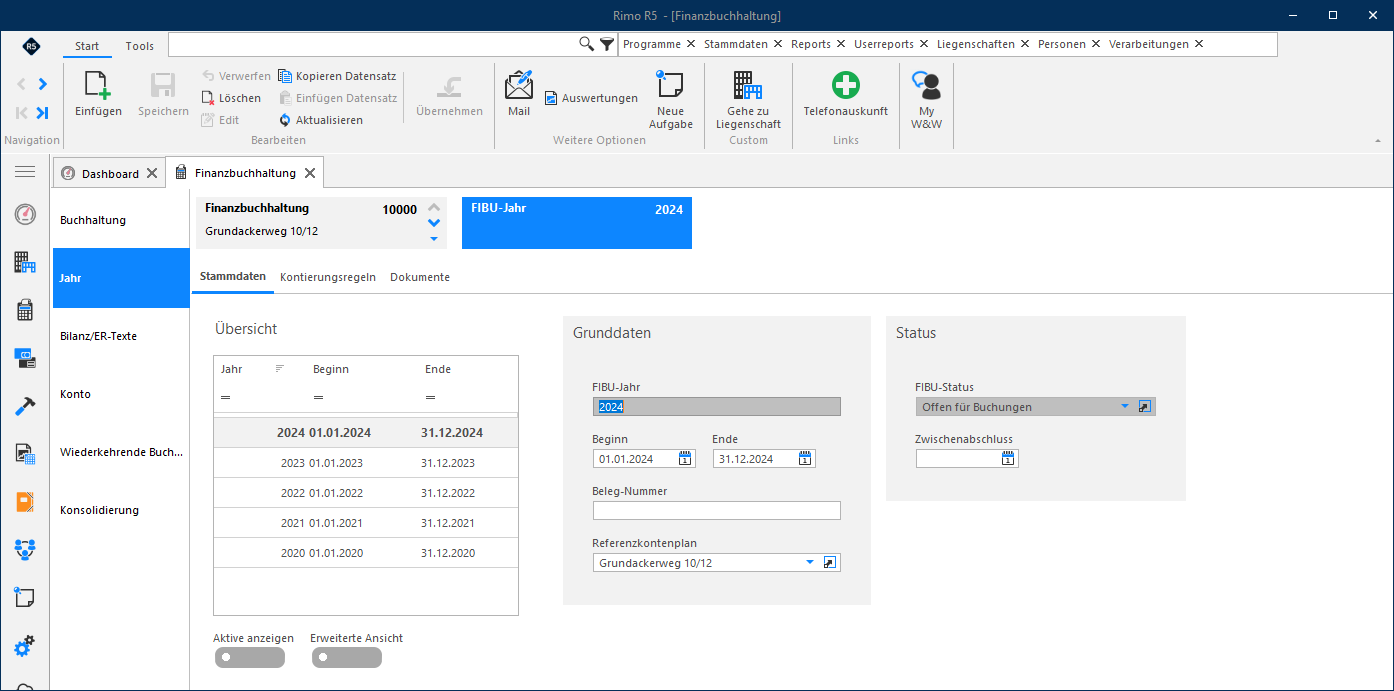
Task: Open the Dokumente tab
Action: tap(420, 277)
